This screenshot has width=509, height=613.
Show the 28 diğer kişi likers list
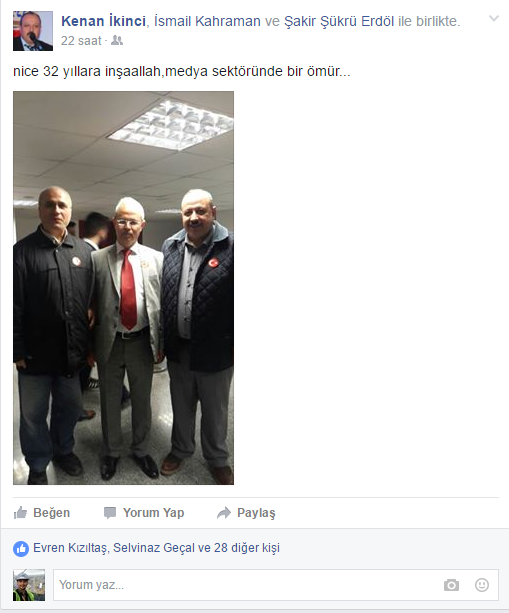(247, 548)
